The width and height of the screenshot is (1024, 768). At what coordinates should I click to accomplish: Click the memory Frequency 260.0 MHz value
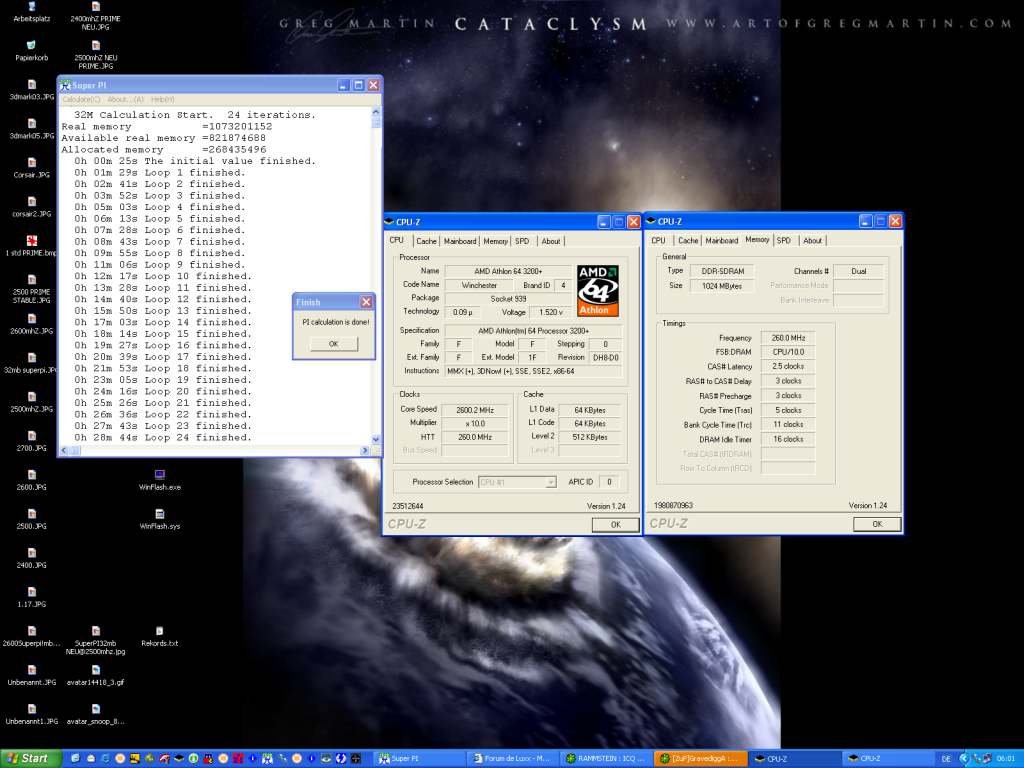788,338
